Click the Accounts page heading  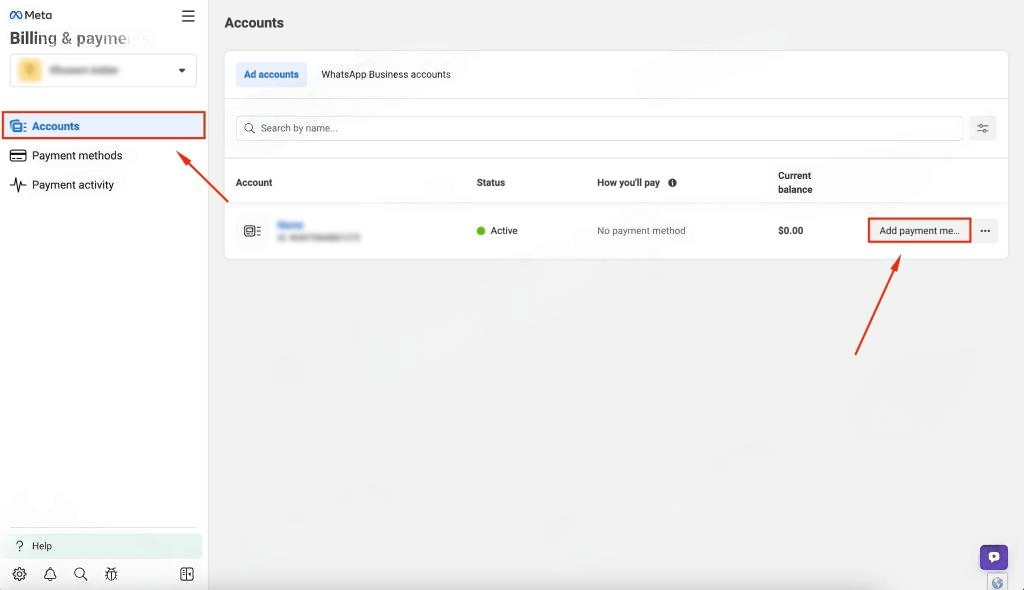[254, 23]
